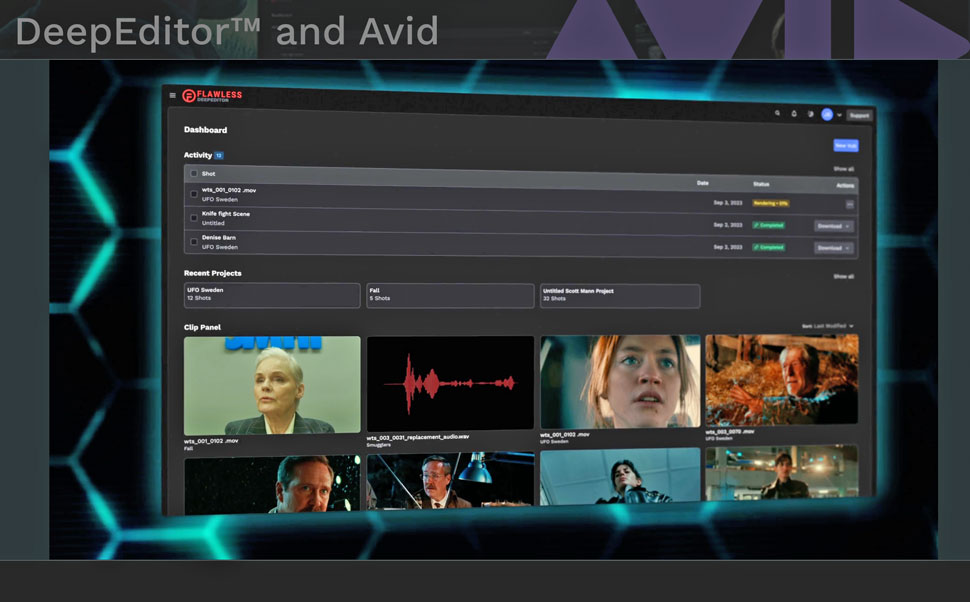Image resolution: width=970 pixels, height=602 pixels.
Task: Click the Completed badge in the Knife fight Scene row
Action: point(768,225)
